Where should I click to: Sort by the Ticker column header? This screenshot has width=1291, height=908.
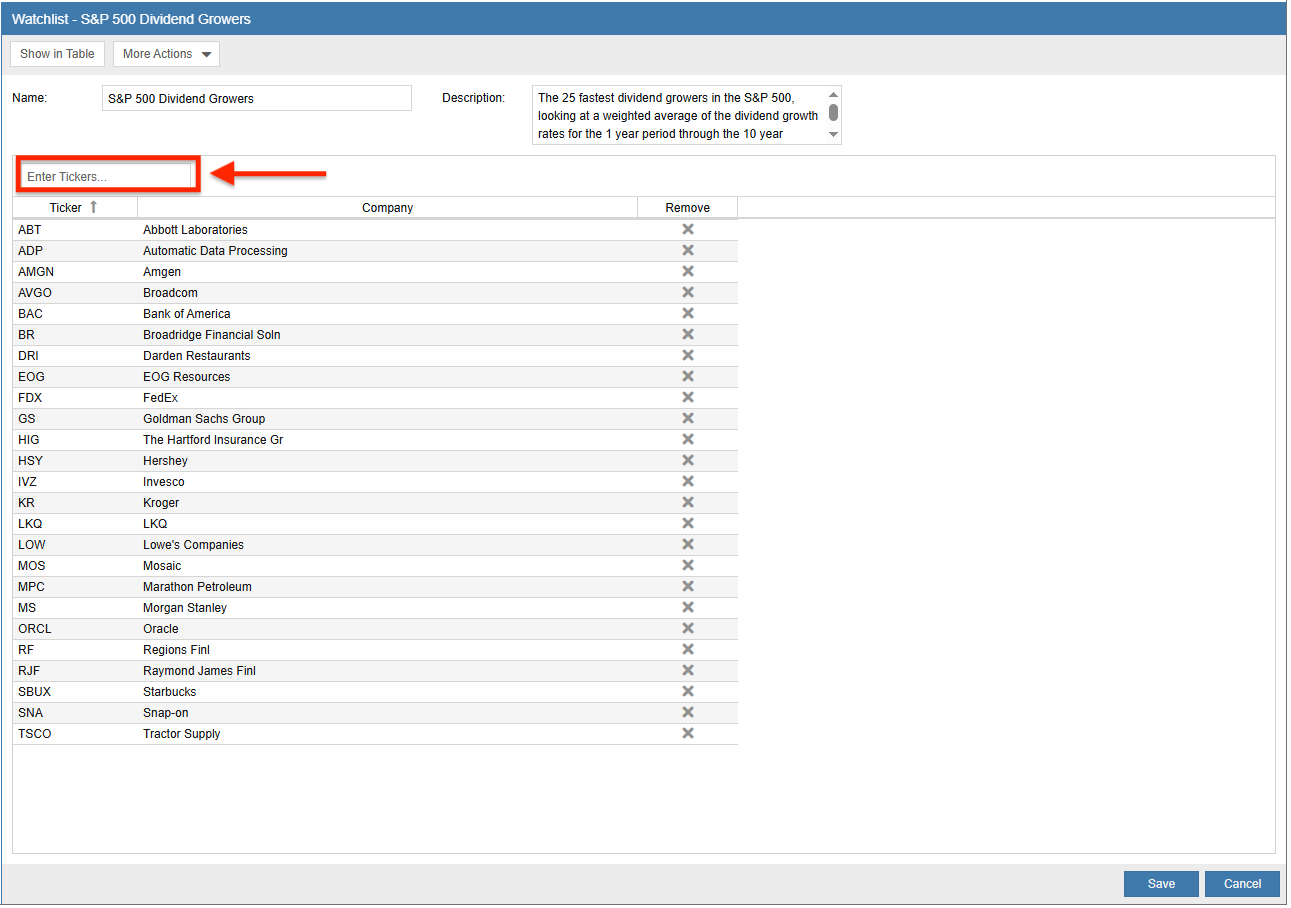click(75, 208)
